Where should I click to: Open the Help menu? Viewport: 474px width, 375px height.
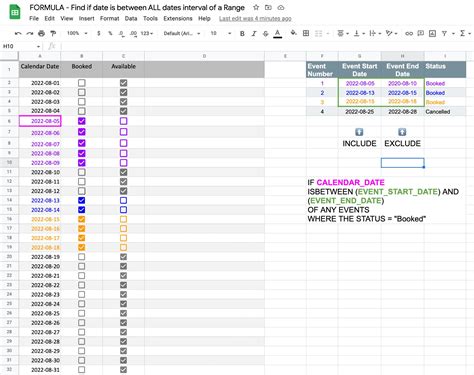point(204,18)
